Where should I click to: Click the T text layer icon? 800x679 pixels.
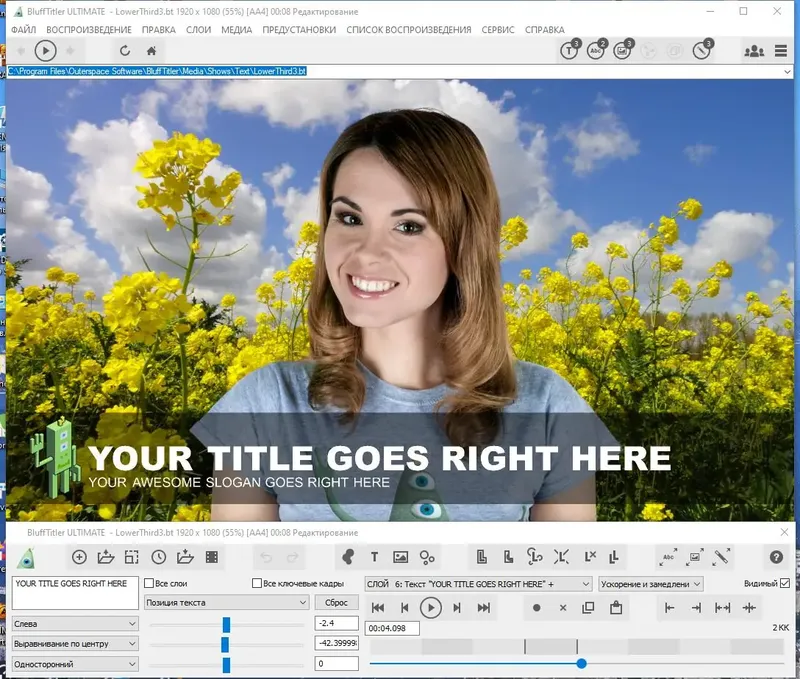coord(374,557)
